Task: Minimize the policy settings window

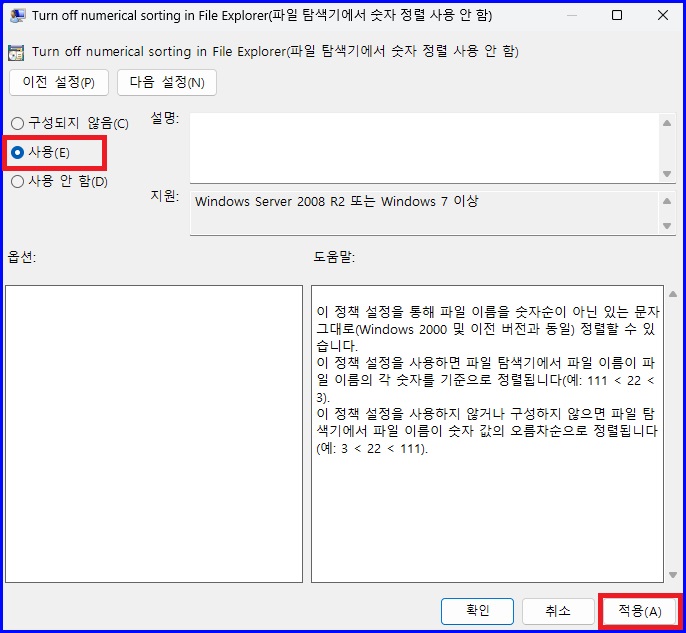Action: coord(571,15)
